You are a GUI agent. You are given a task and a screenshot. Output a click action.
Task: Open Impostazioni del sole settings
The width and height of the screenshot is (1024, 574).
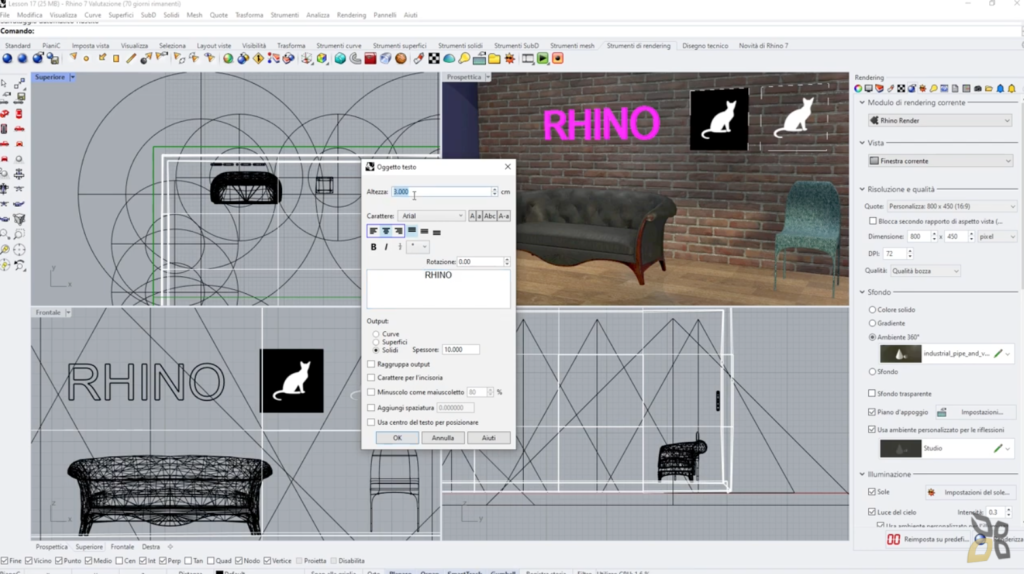[x=970, y=492]
